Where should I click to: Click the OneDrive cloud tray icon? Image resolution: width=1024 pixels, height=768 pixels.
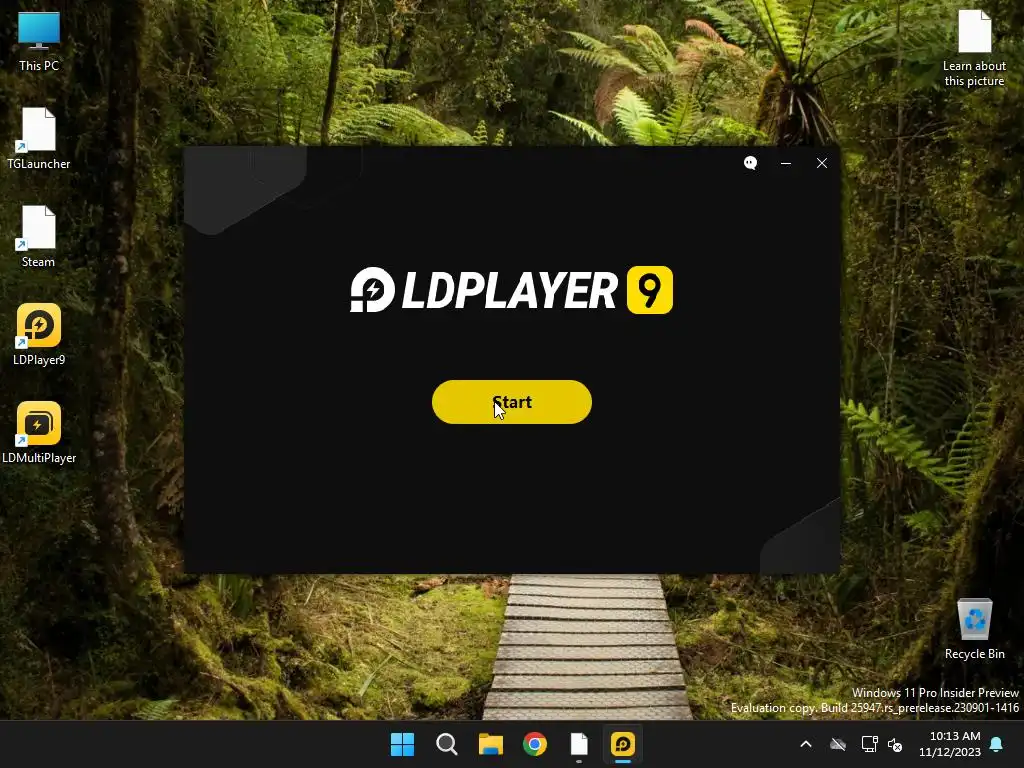click(838, 744)
